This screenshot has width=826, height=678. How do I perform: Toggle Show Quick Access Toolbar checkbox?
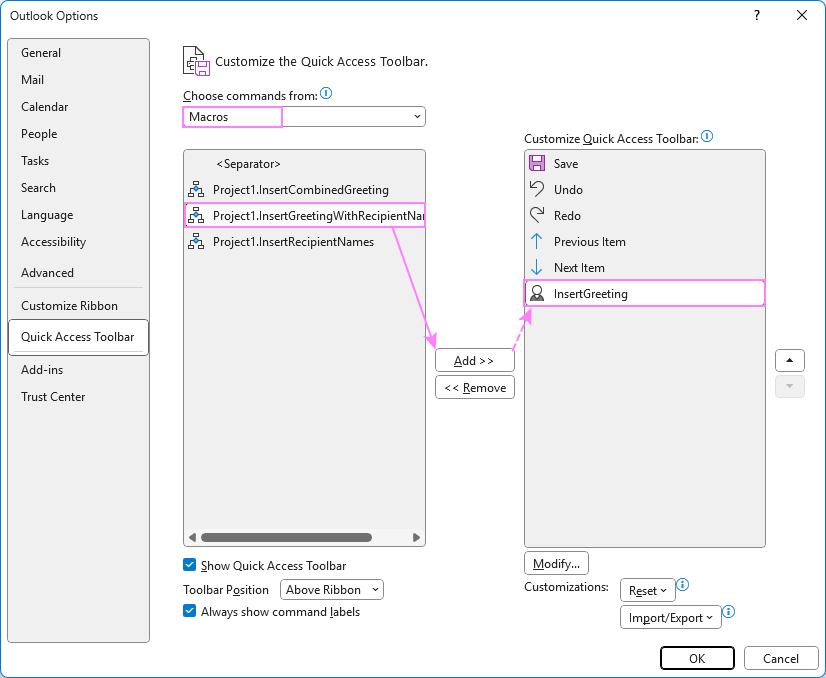[x=190, y=565]
